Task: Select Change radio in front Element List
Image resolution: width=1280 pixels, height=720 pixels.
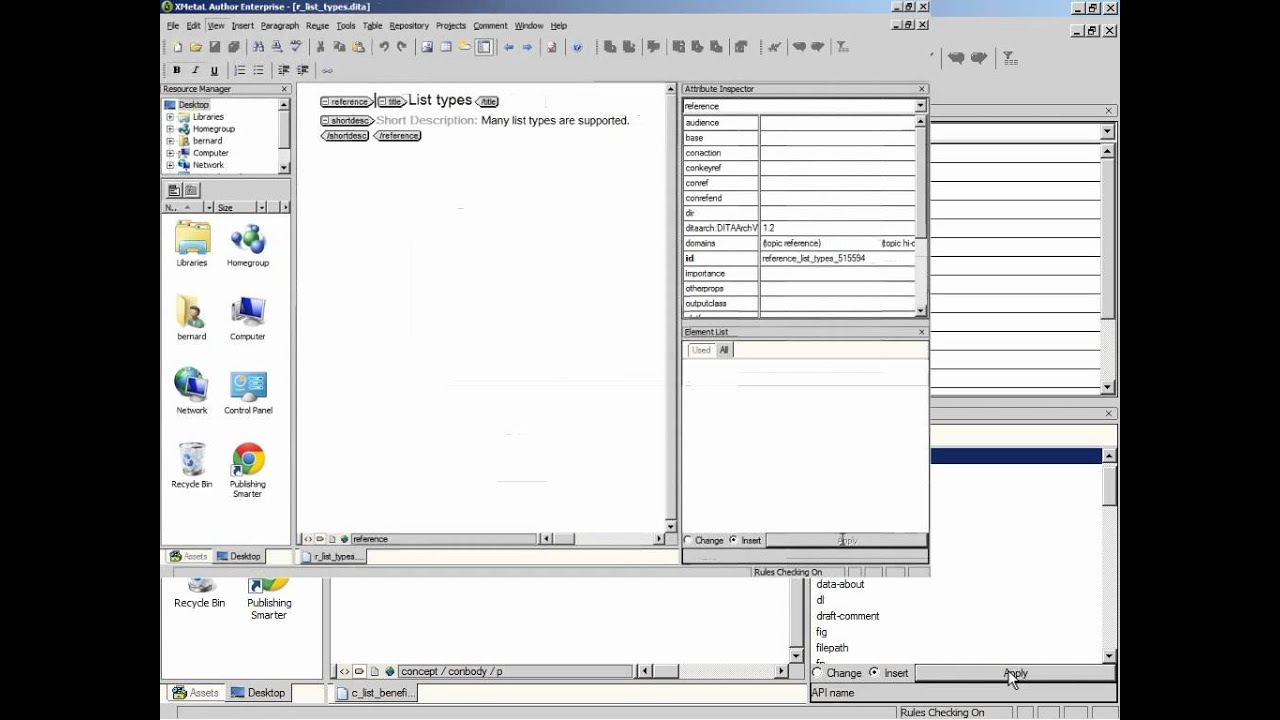Action: [x=688, y=540]
